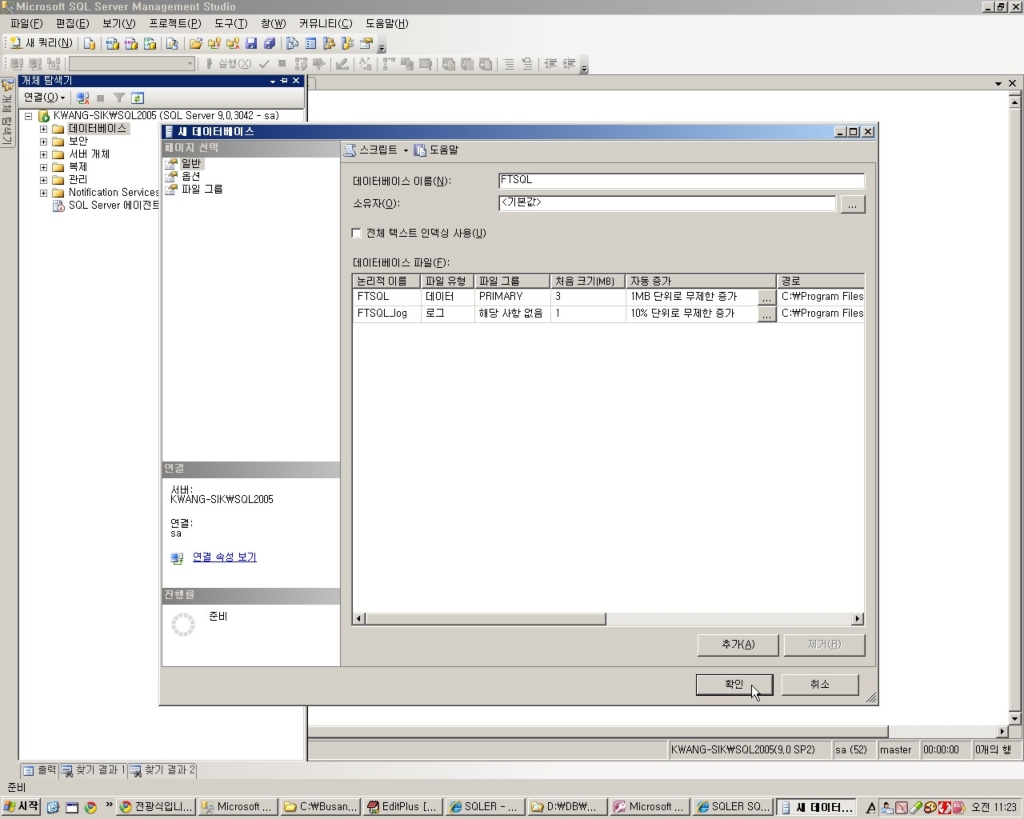Open the Registered Servers window icon
This screenshot has width=1024, height=819.
(x=293, y=44)
